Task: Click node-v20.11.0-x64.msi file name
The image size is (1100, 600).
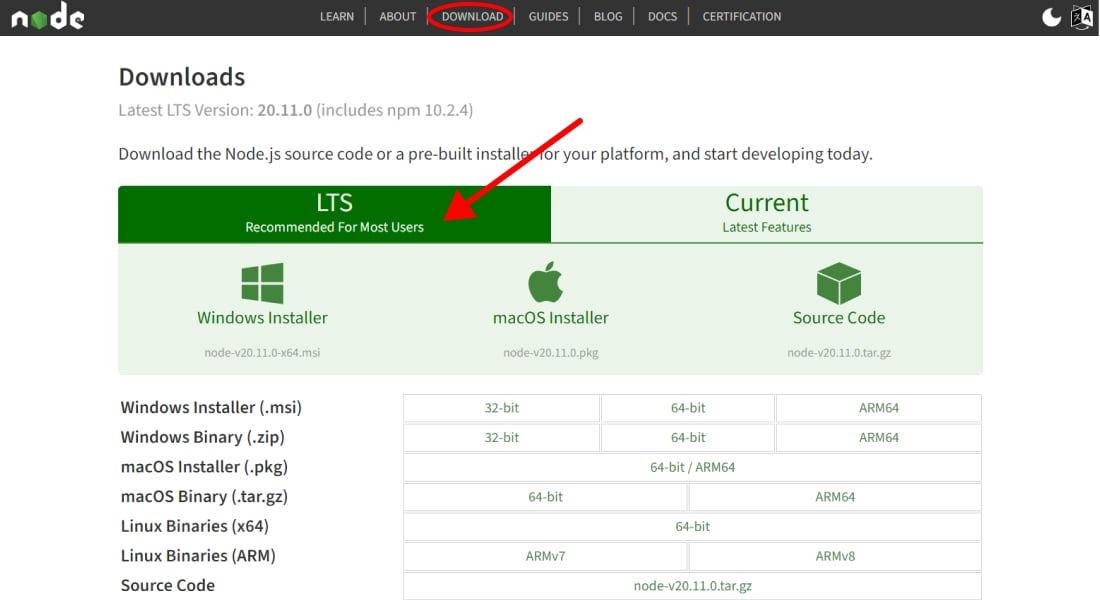Action: click(262, 353)
